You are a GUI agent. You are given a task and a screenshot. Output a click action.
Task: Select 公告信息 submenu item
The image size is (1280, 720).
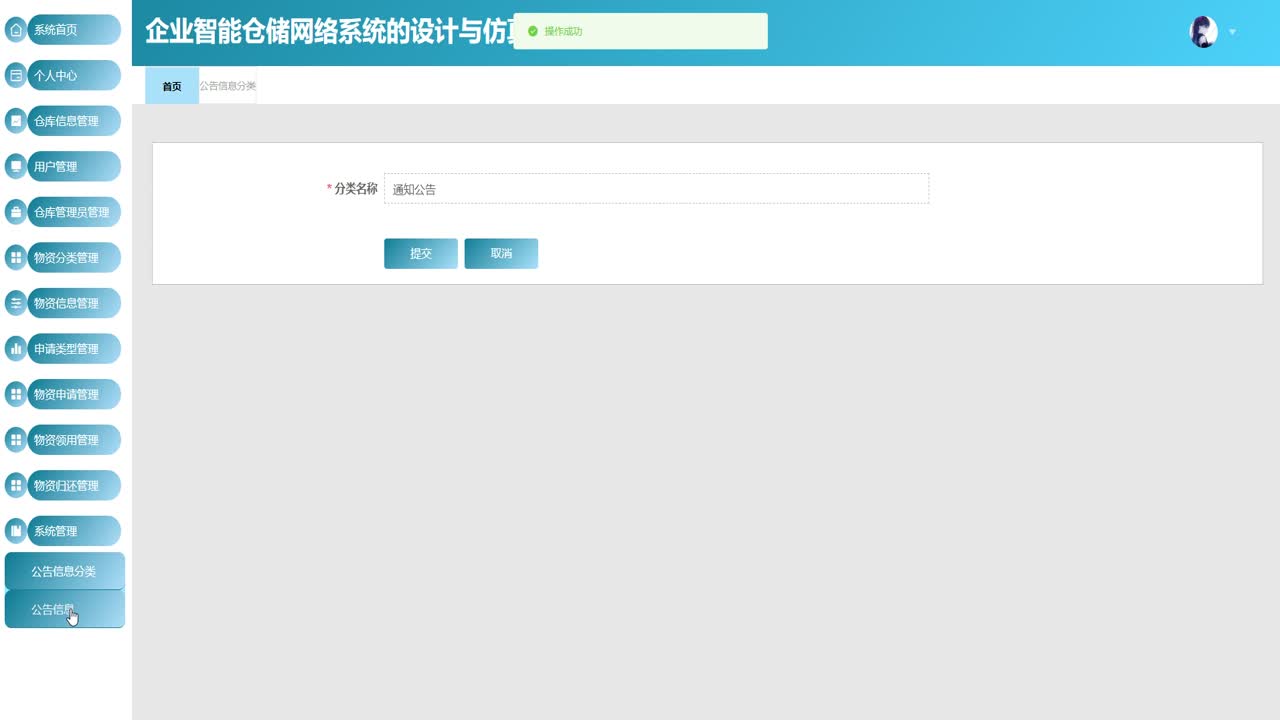tap(65, 609)
